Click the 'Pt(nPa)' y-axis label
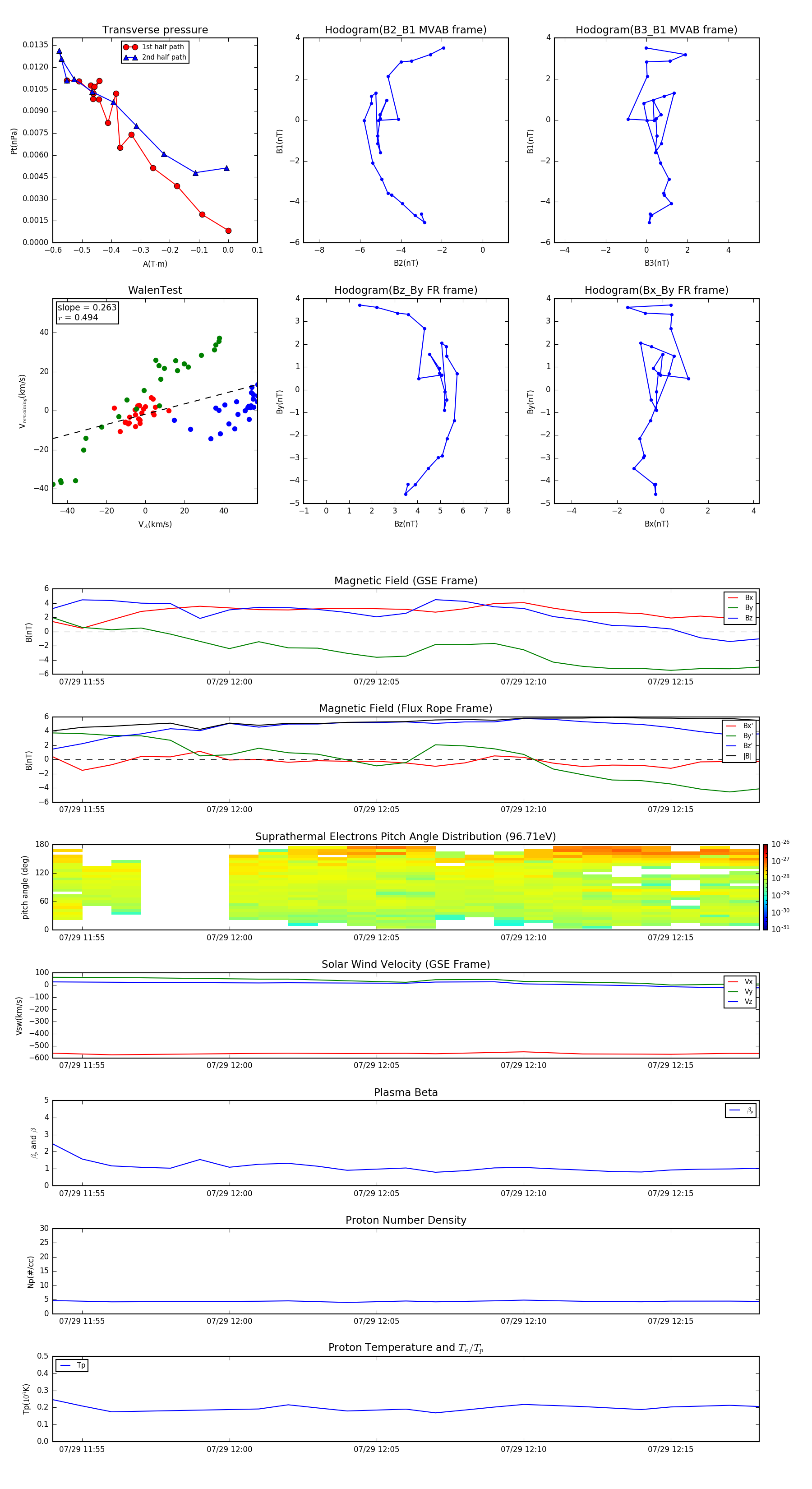The height and width of the screenshot is (1489, 812). (14, 141)
